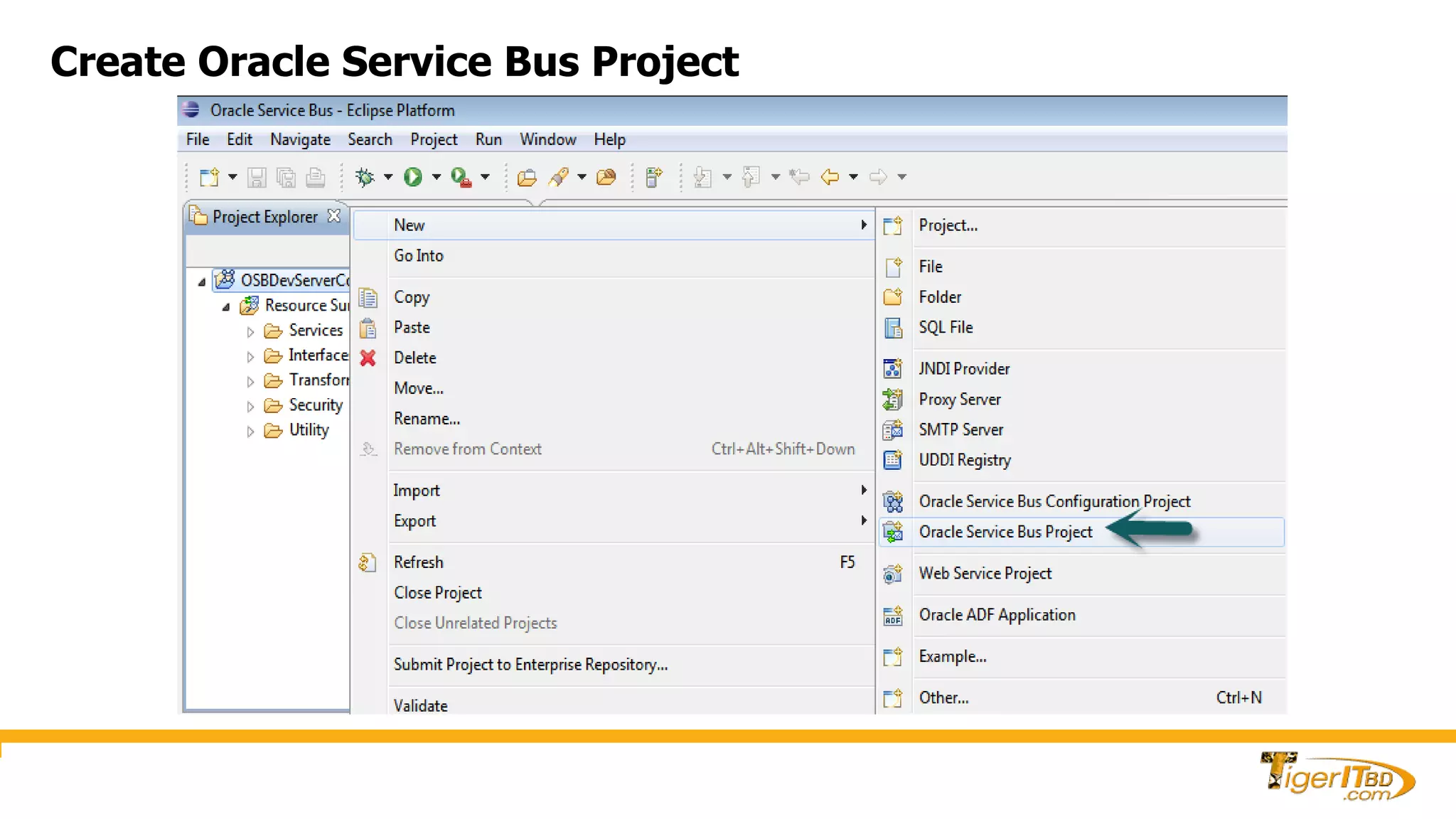Open the External Tools dropdown arrow
1456x819 pixels.
(x=485, y=177)
